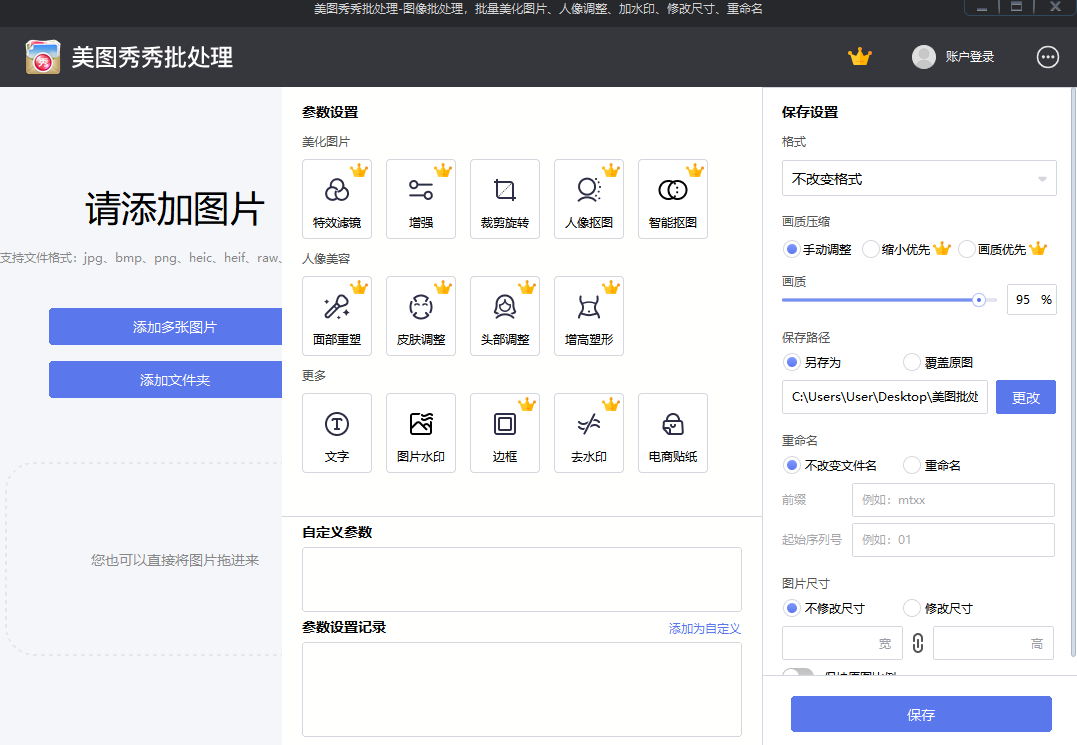Adjust the 画质 quality slider
The width and height of the screenshot is (1077, 745).
click(977, 299)
